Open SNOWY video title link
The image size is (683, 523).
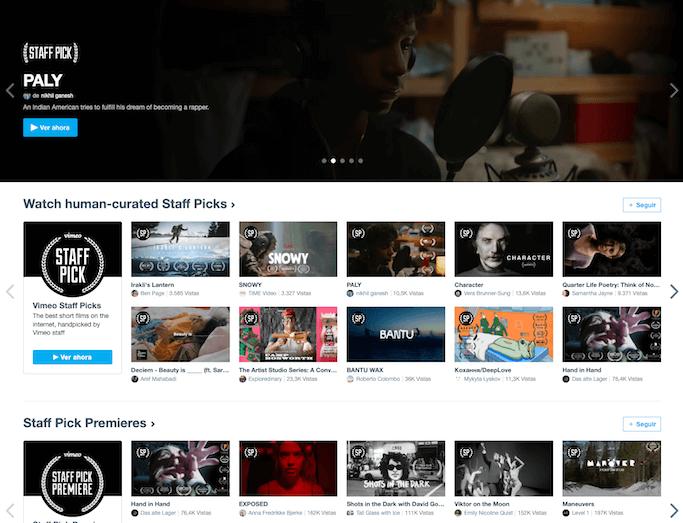250,285
